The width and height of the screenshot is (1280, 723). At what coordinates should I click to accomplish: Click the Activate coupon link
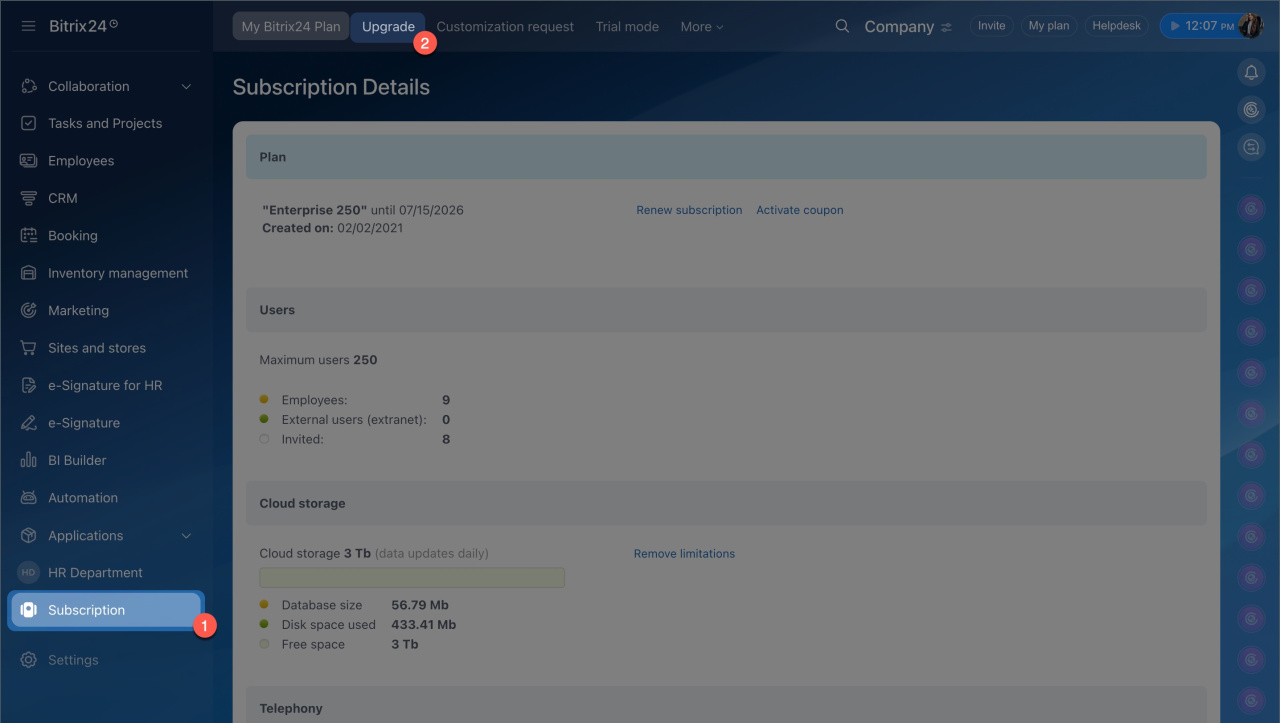(x=799, y=210)
